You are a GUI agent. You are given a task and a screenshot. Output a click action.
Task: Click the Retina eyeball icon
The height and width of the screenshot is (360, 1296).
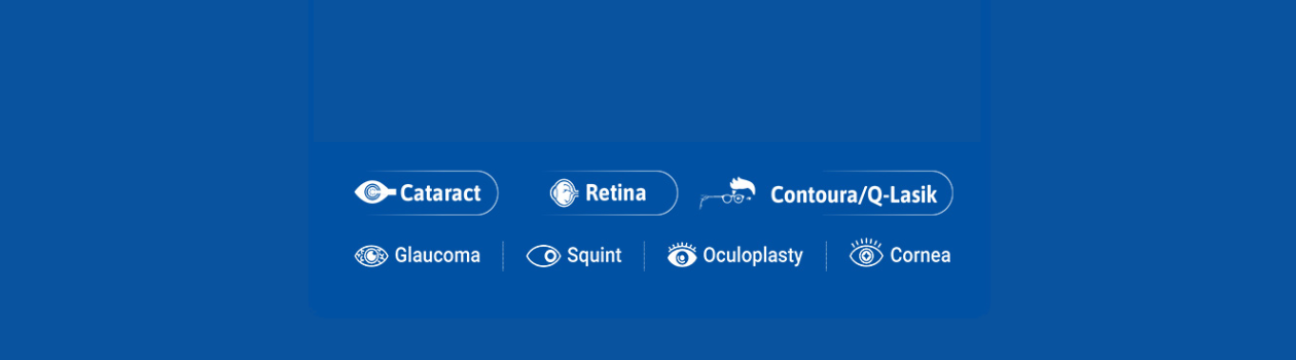tap(564, 193)
